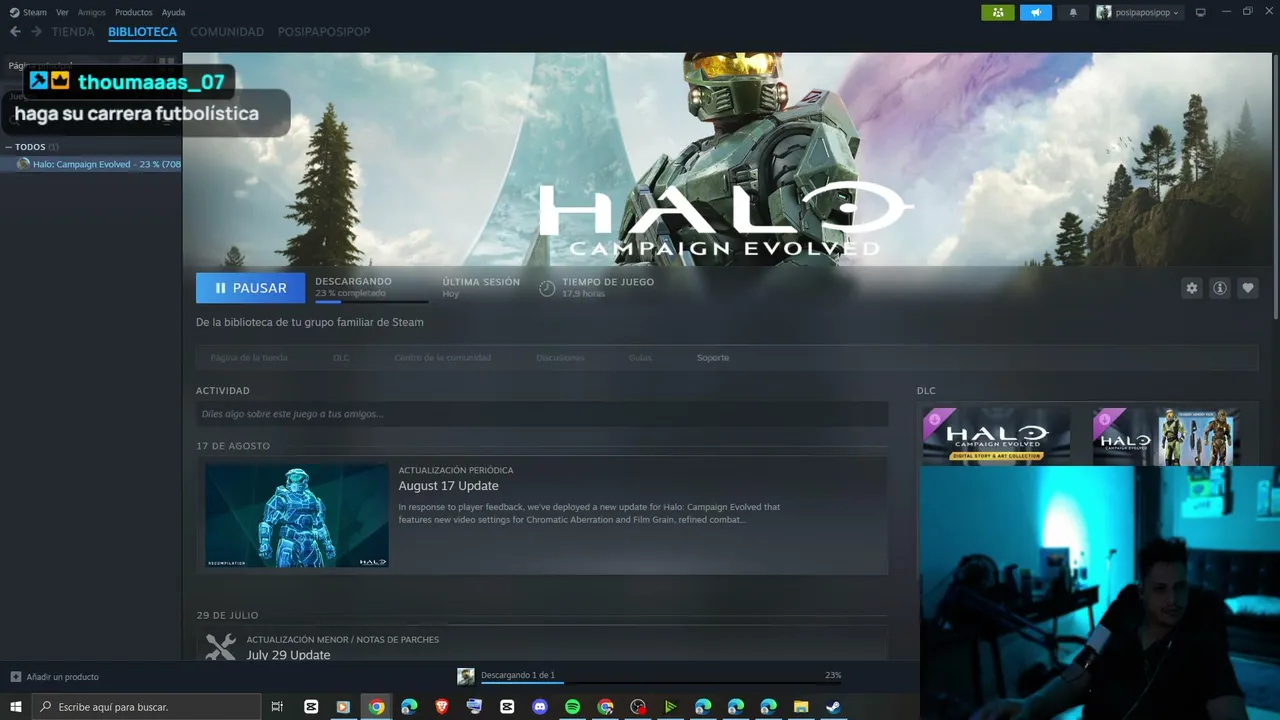
Task: Open Discord from the taskbar
Action: tap(540, 707)
